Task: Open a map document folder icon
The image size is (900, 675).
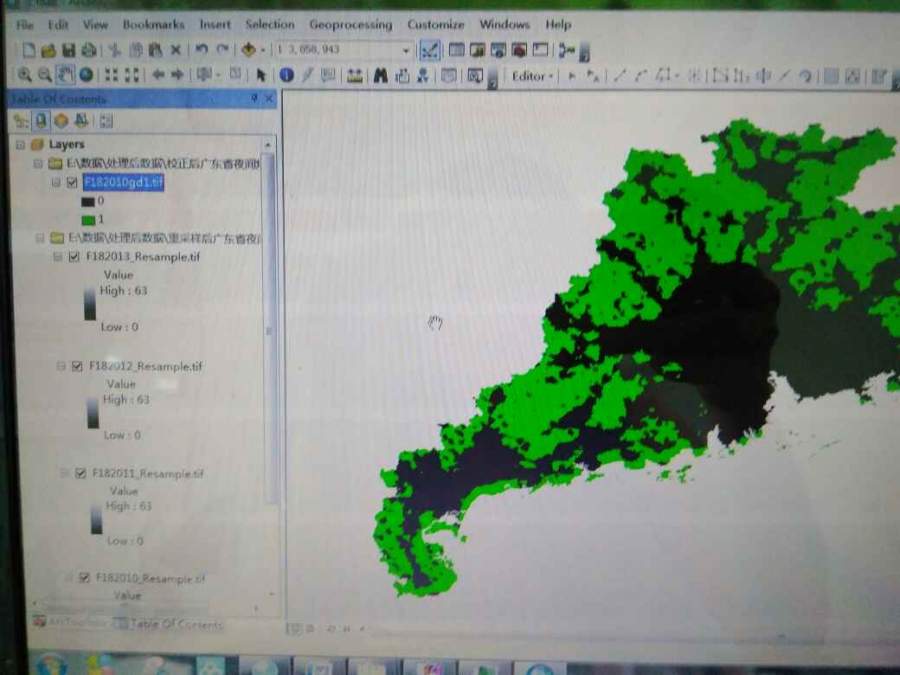Action: point(48,51)
